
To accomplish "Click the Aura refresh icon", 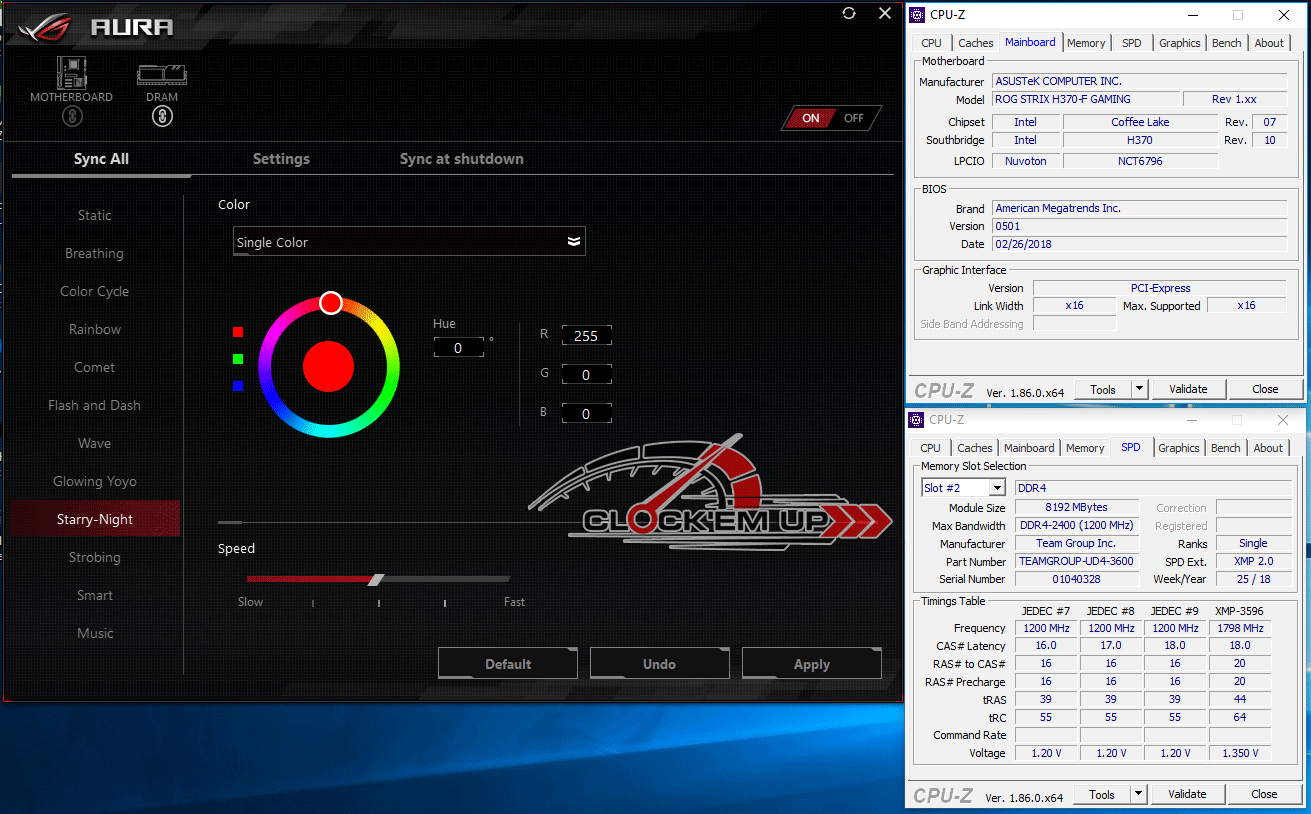I will tap(849, 13).
